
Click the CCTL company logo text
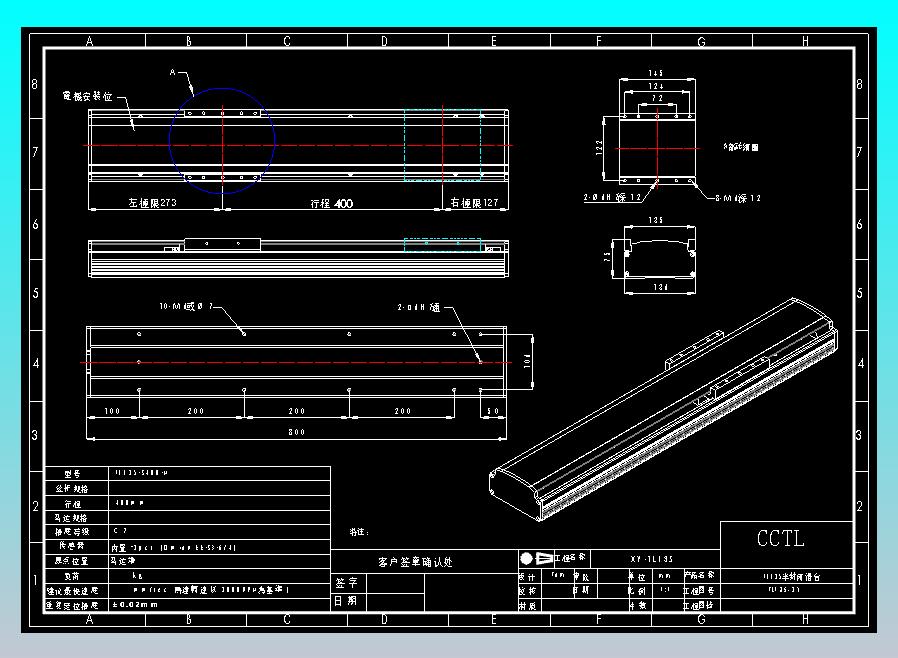(x=781, y=538)
